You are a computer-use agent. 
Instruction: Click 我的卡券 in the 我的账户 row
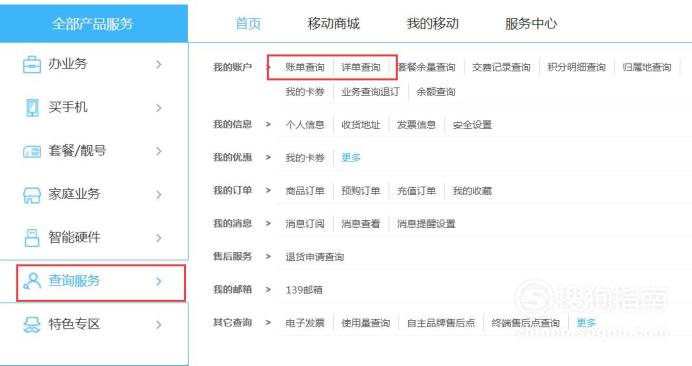click(x=305, y=92)
